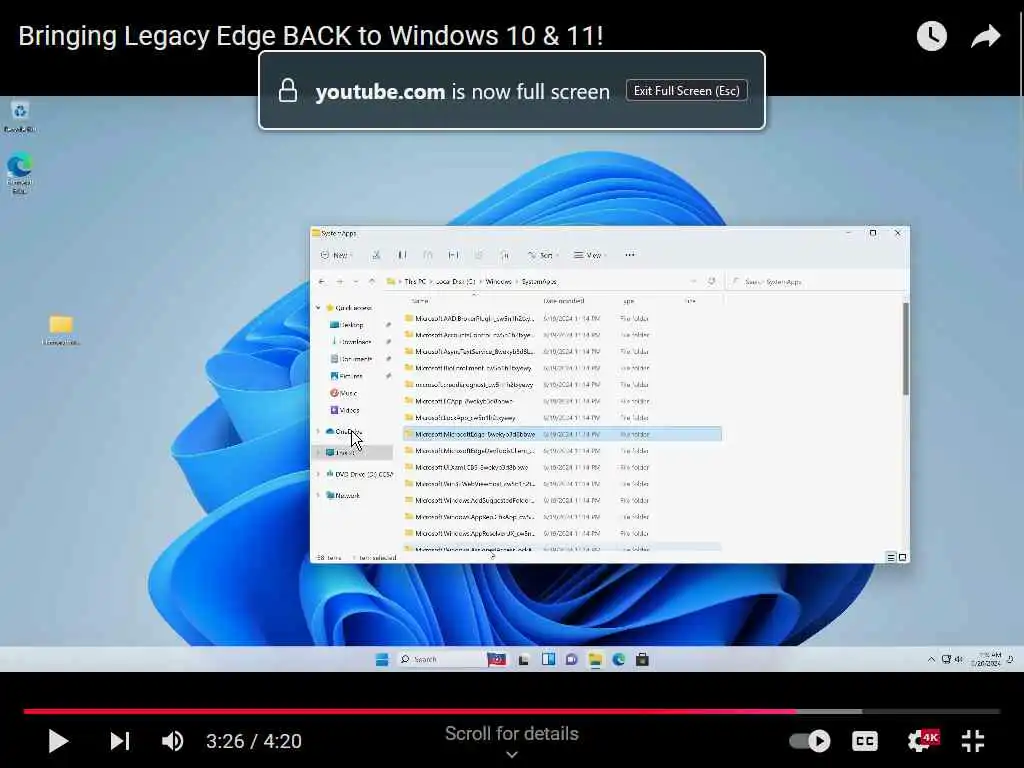Play the paused YouTube video
Viewport: 1024px width, 768px height.
click(58, 741)
